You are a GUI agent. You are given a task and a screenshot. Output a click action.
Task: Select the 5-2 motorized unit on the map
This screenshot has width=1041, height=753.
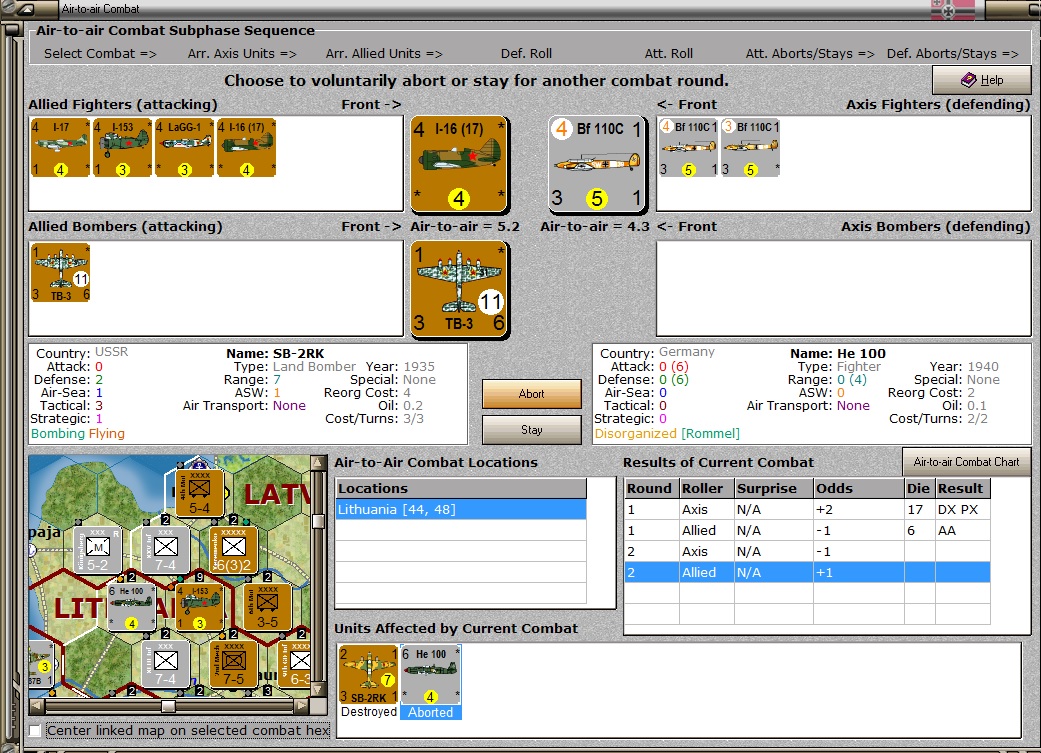[x=98, y=550]
